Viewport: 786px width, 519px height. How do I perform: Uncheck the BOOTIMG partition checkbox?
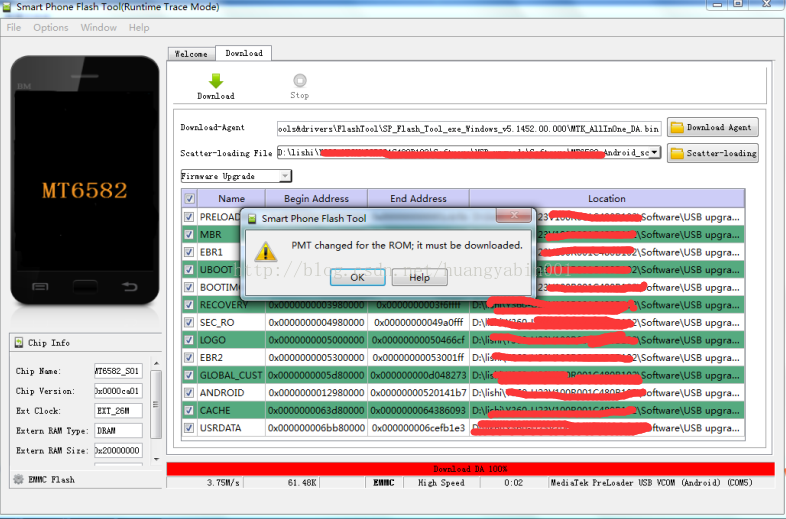(x=189, y=287)
